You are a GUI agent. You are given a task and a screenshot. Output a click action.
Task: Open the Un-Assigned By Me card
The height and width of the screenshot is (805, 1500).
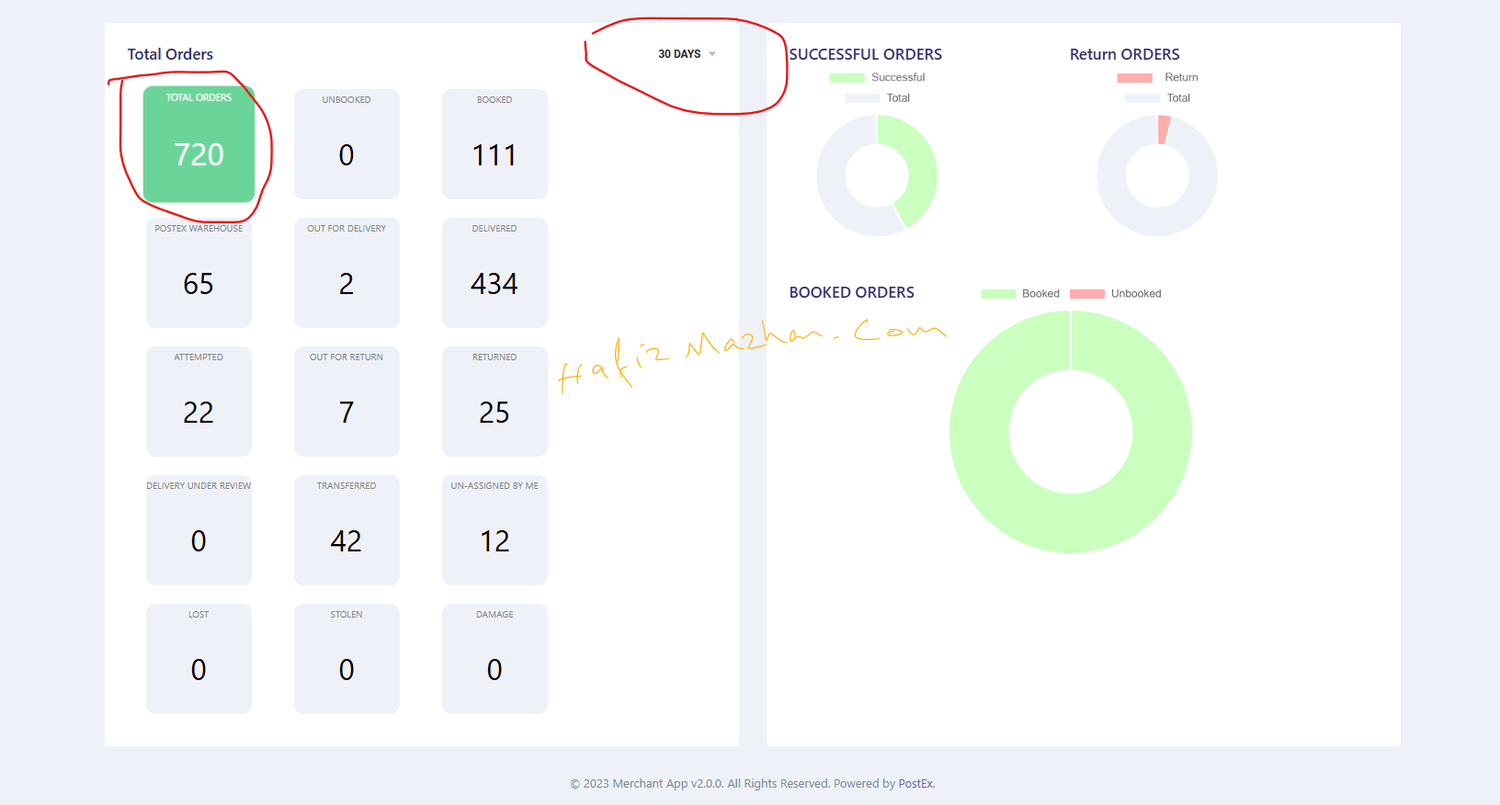tap(494, 530)
